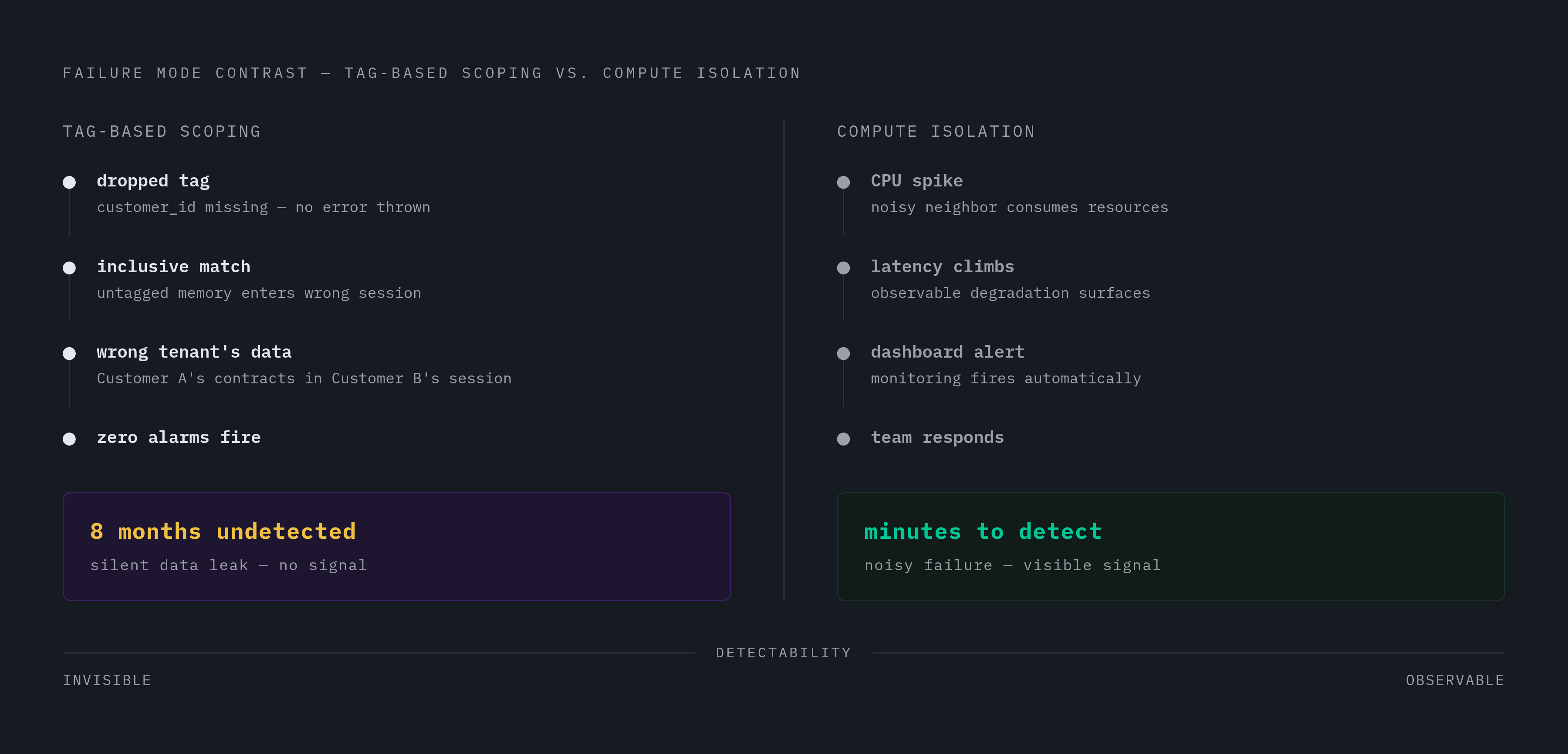The height and width of the screenshot is (754, 1568).
Task: Click the 'TAG-BASED SCOPING' column heading
Action: point(162,132)
